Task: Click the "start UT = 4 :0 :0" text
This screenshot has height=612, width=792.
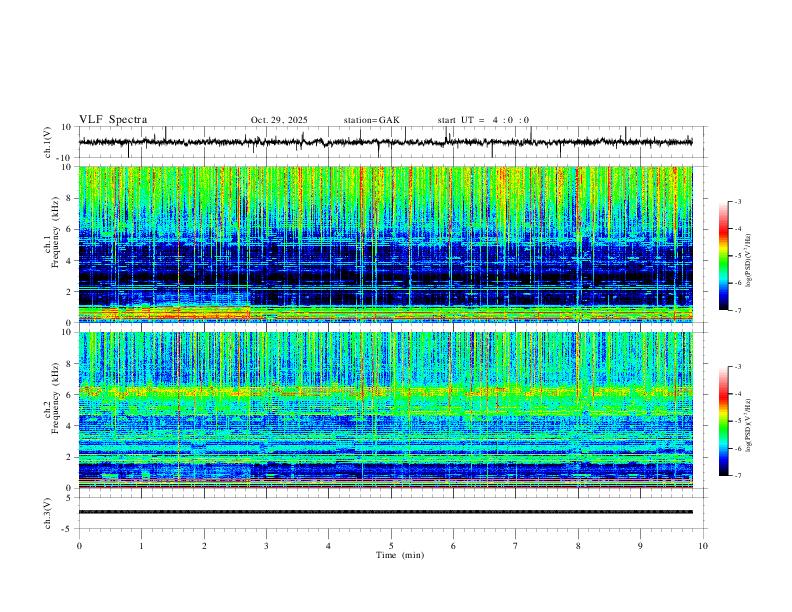Action: pos(483,120)
